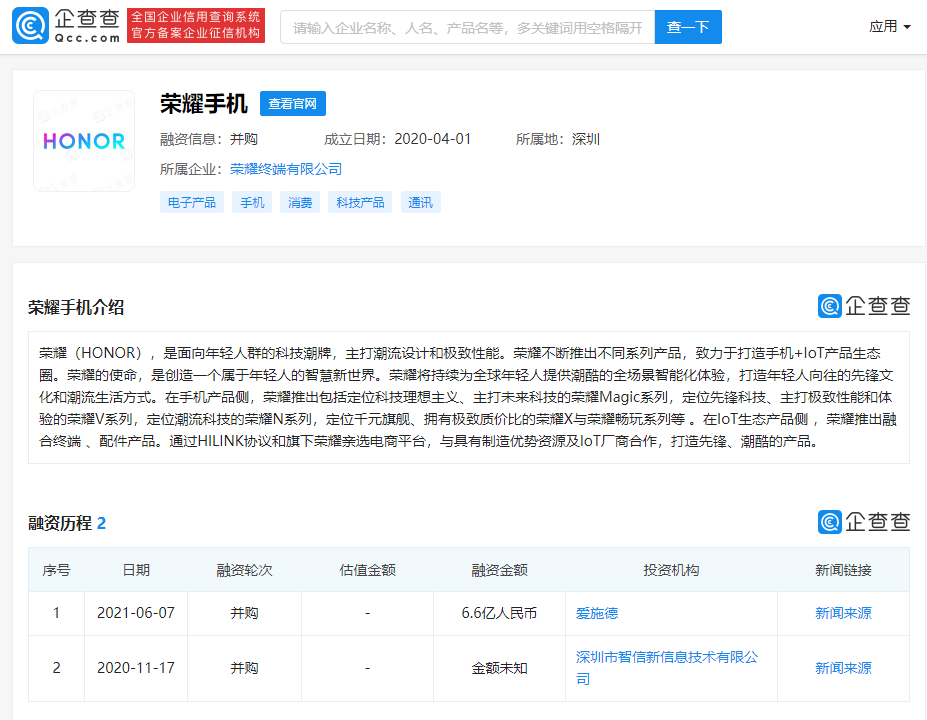Select the 手机 tag

point(252,202)
